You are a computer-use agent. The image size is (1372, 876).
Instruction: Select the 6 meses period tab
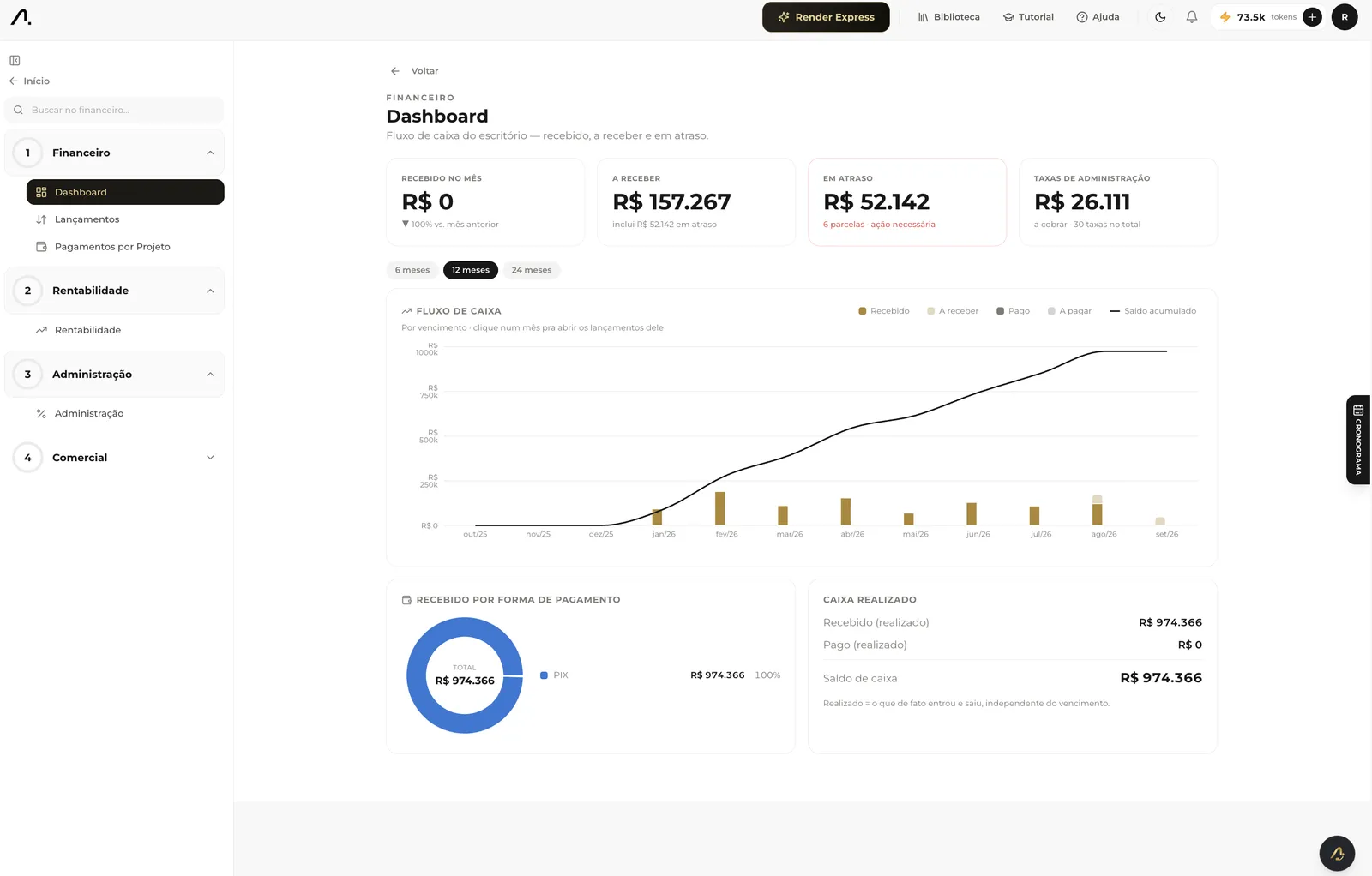(x=412, y=270)
